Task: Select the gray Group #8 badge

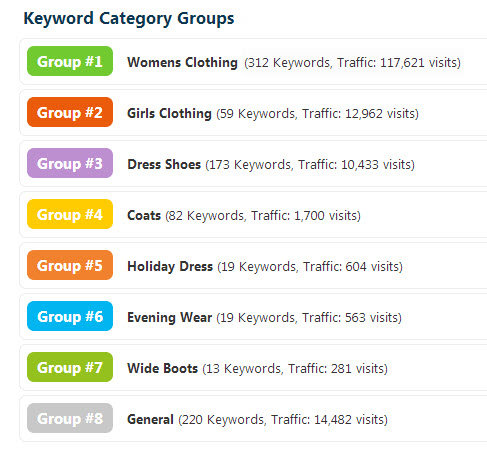Action: click(70, 418)
